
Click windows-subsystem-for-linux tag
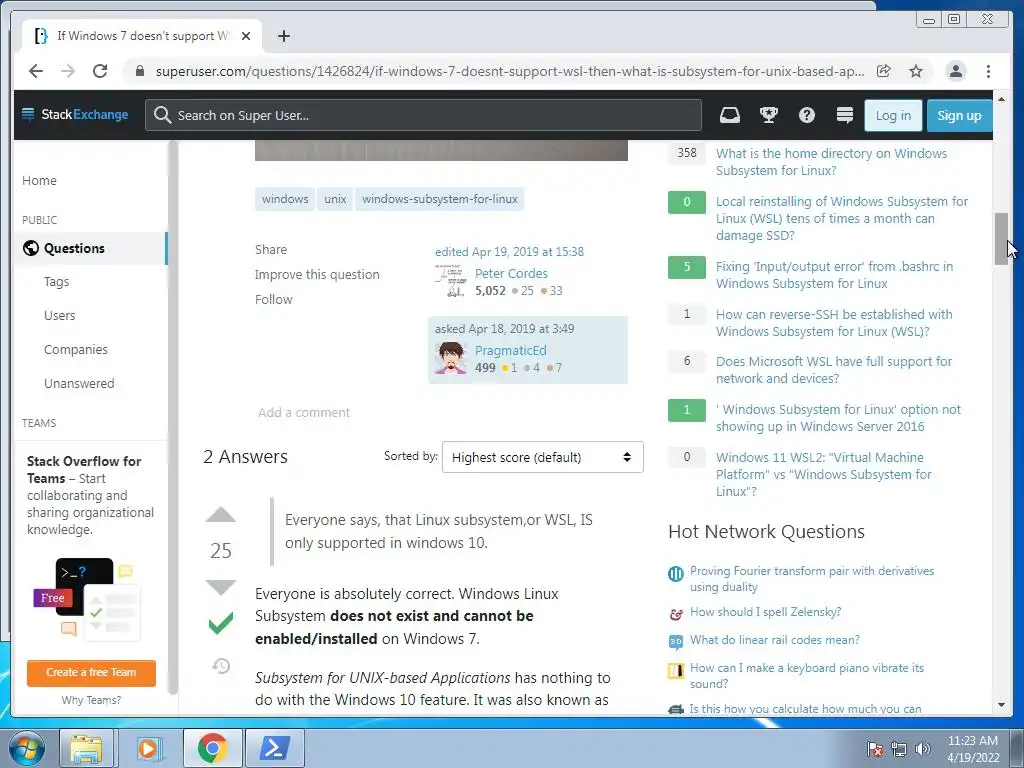click(x=440, y=199)
